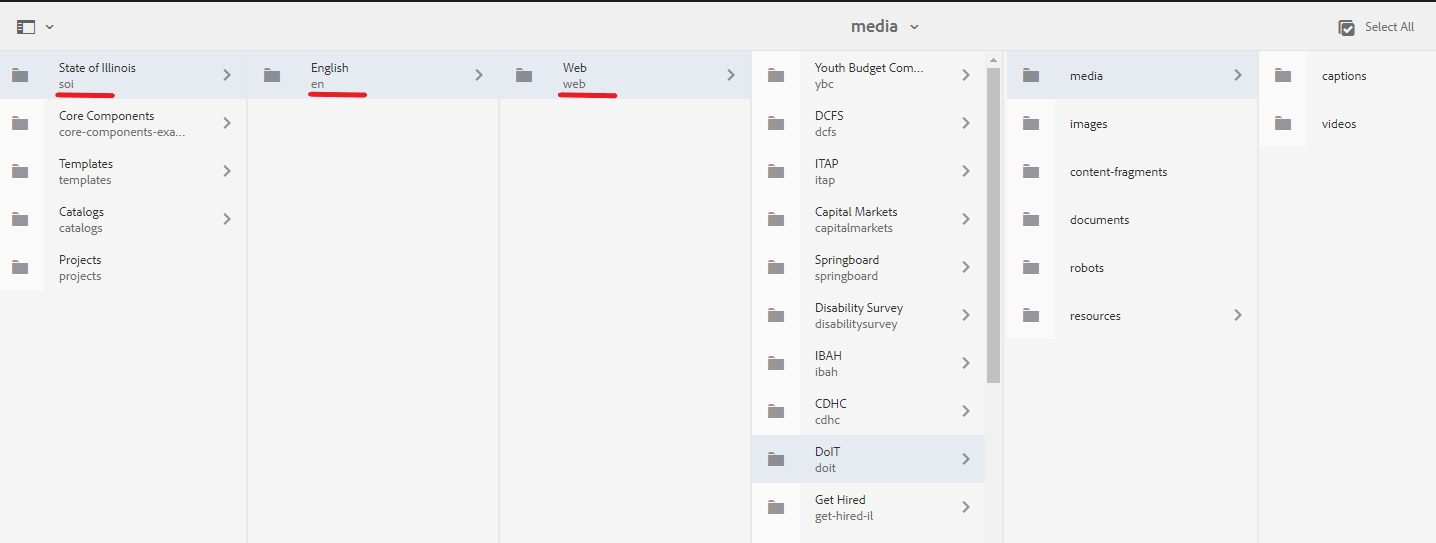Viewport: 1436px width, 543px height.
Task: Select the DCFS folder icon
Action: pyautogui.click(x=776, y=123)
